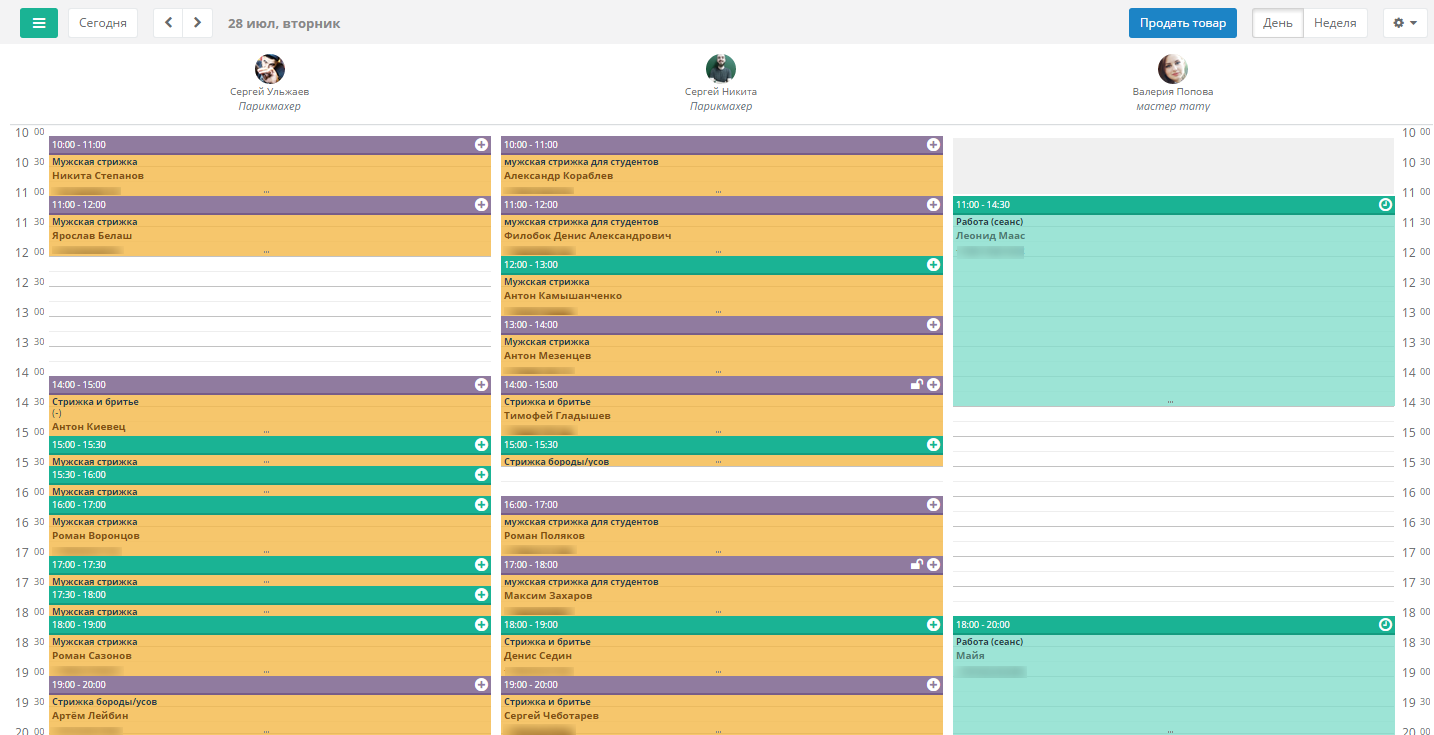Click plus icon on Тимофей Гладышев appointment

point(933,385)
